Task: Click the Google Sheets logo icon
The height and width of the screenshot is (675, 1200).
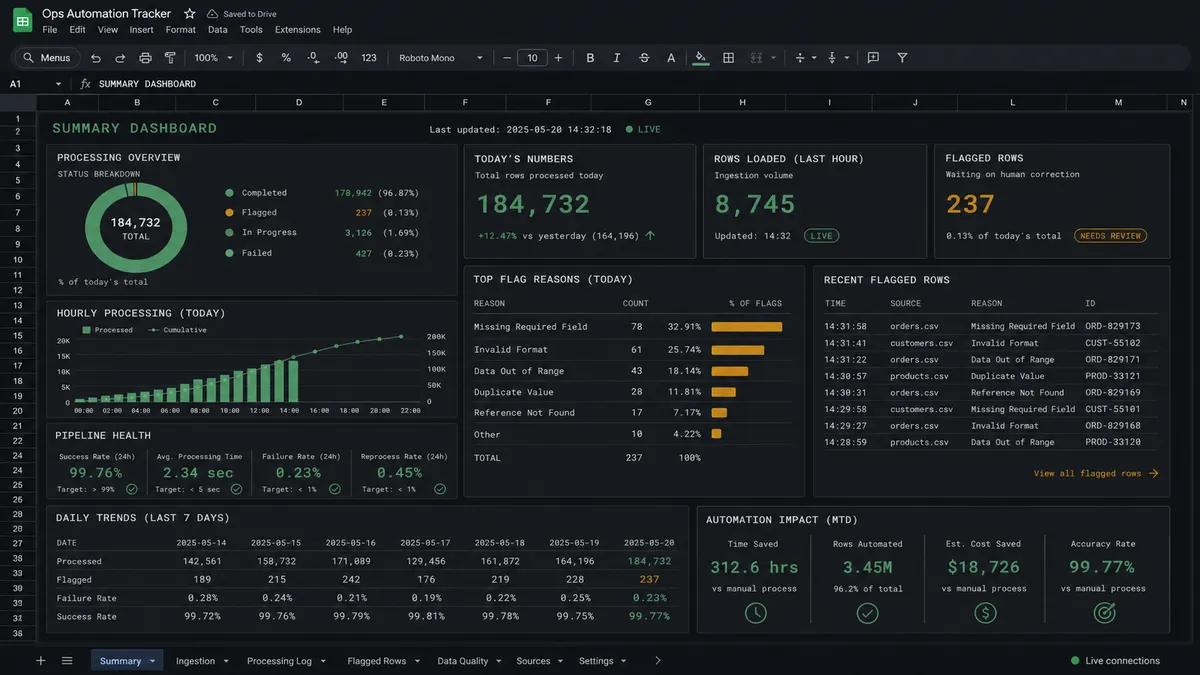Action: coord(22,21)
